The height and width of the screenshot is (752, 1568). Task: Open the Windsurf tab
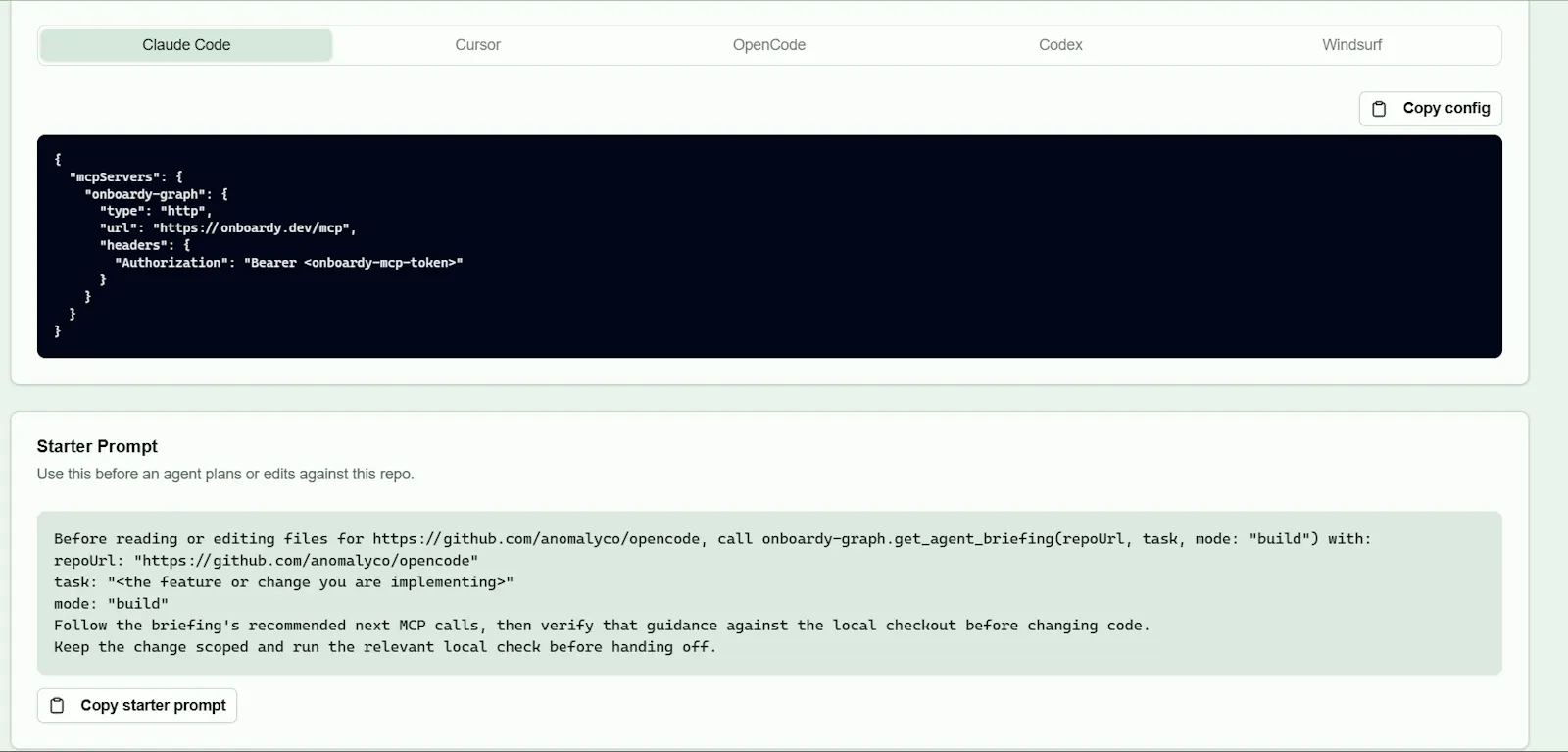(x=1351, y=45)
